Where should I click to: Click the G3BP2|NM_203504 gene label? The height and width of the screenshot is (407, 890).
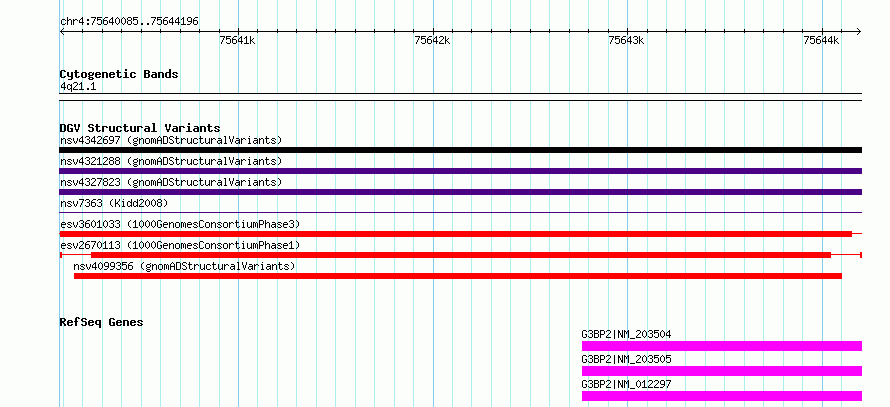627,334
